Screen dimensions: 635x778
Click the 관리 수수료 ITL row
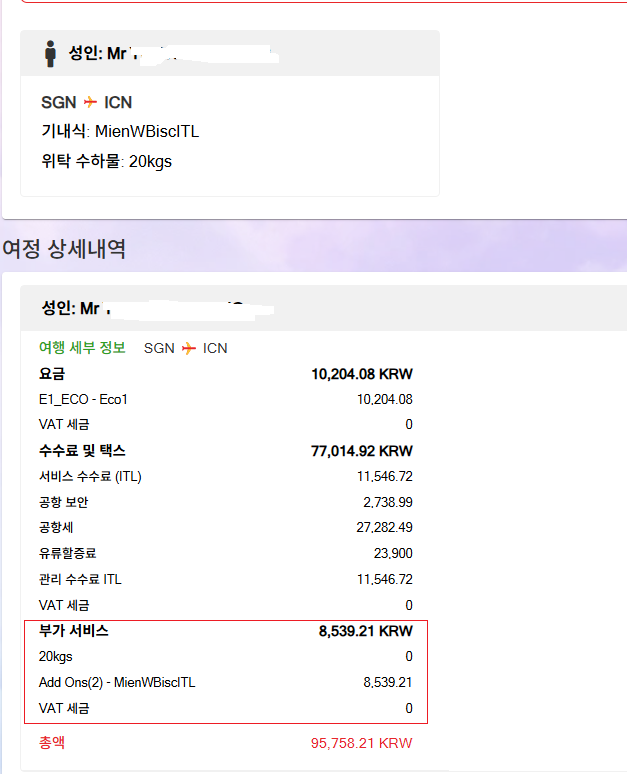tap(226, 579)
